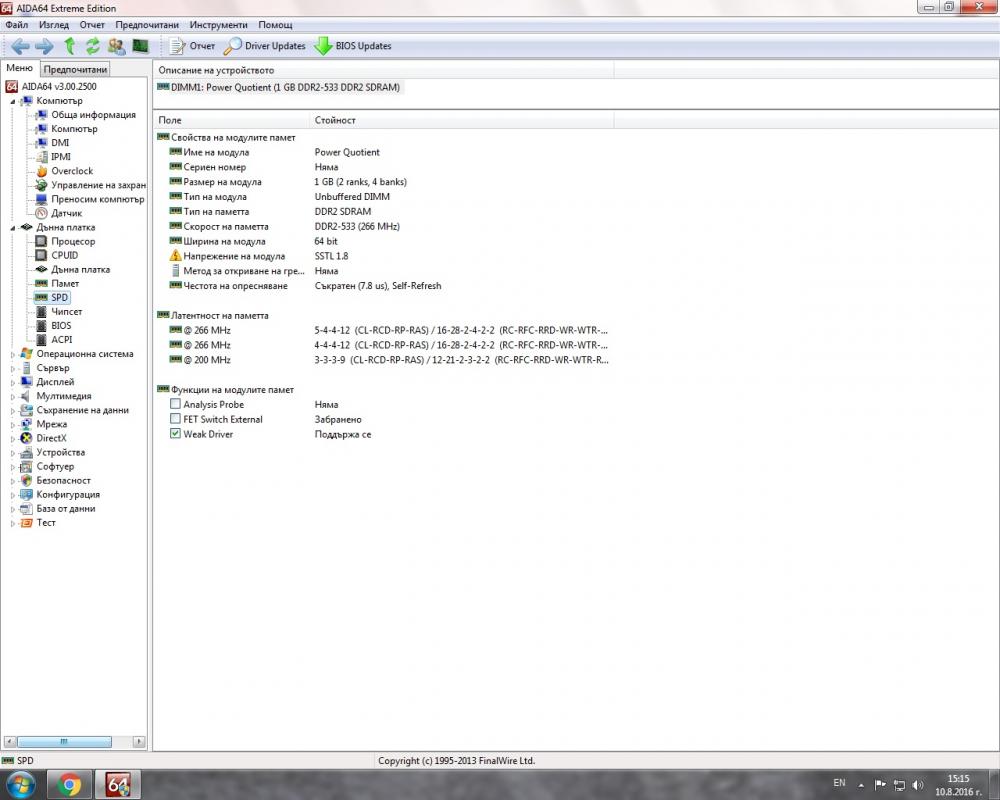Open Driver Updates
The height and width of the screenshot is (800, 1000).
(x=264, y=46)
